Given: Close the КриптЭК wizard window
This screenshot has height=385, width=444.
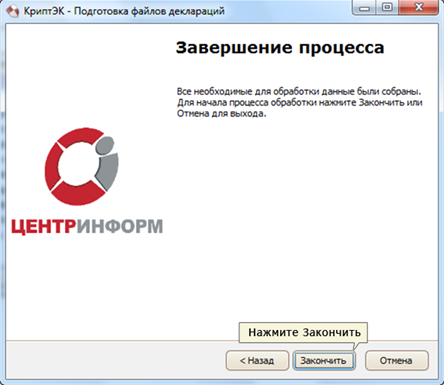Looking at the screenshot, I should (x=418, y=8).
